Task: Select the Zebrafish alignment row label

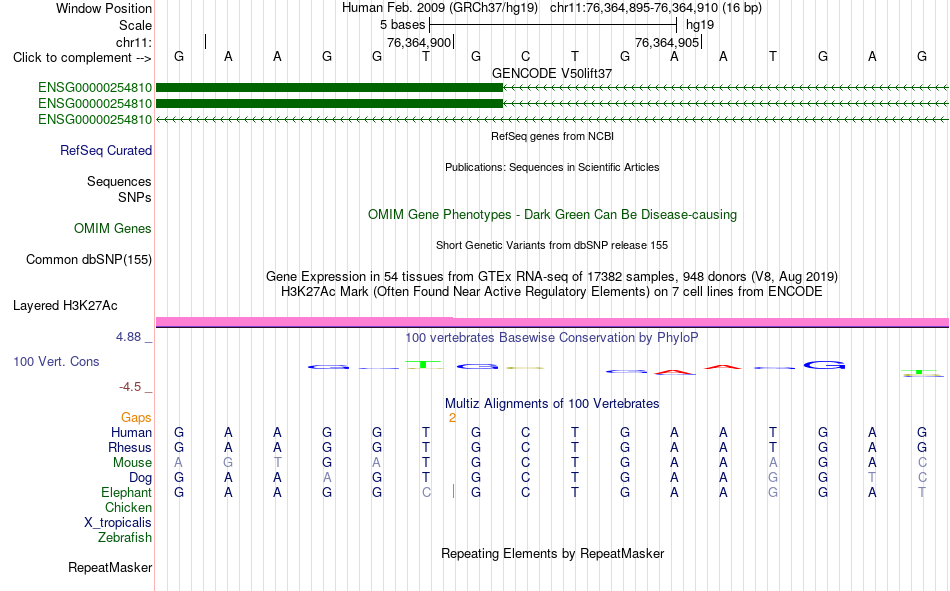Action: point(125,537)
